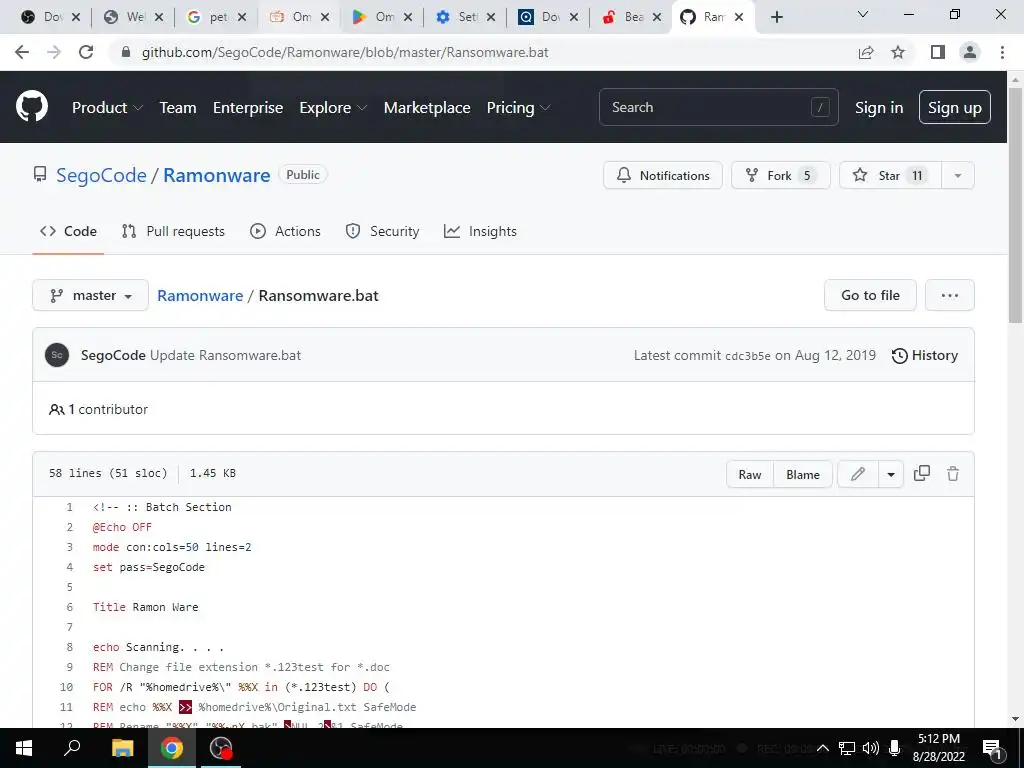Open the Chrome profile avatar
This screenshot has width=1024, height=768.
point(970,52)
